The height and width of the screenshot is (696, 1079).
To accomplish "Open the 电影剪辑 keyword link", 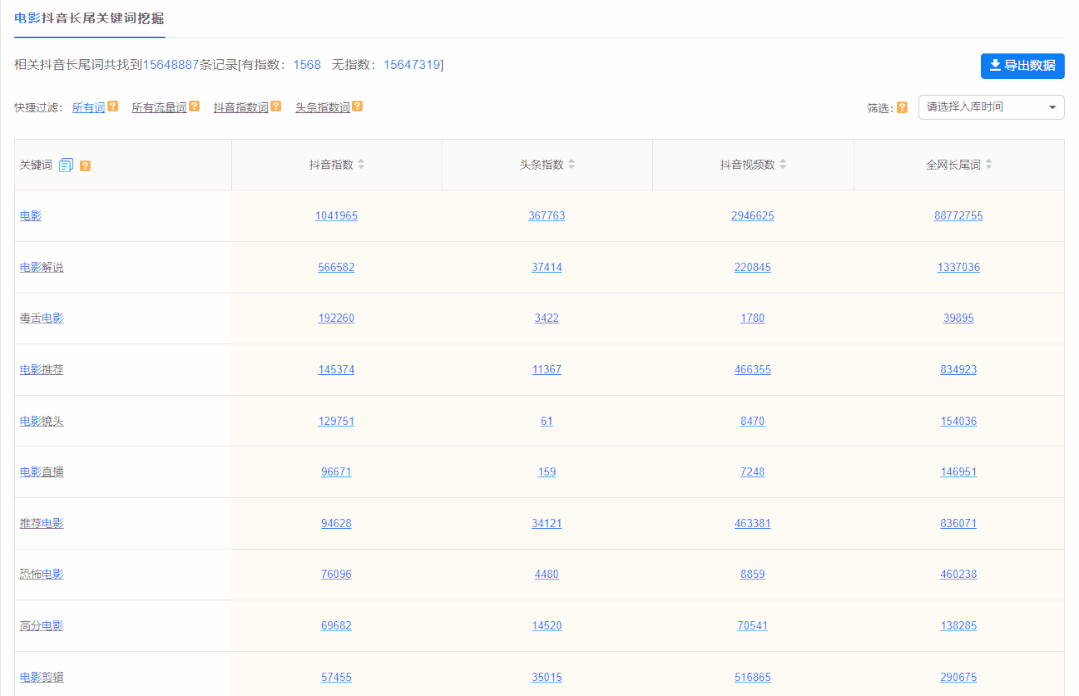I will pos(41,677).
